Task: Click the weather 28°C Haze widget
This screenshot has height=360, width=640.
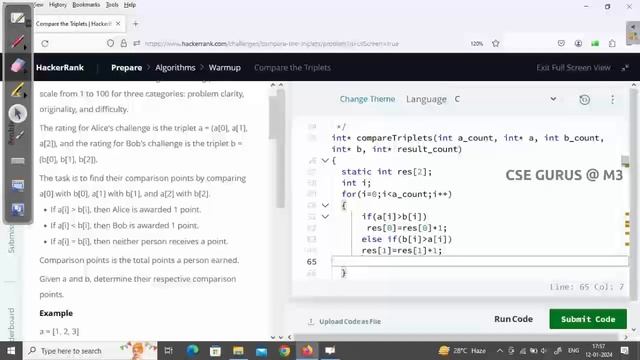Action: [462, 351]
